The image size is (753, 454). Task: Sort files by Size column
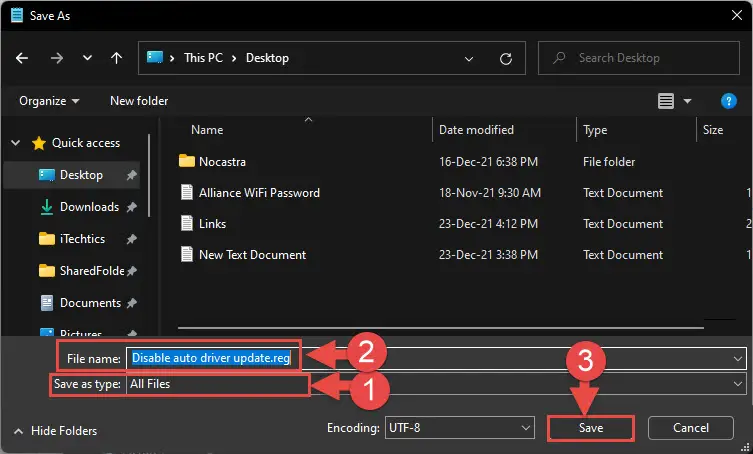(x=713, y=130)
